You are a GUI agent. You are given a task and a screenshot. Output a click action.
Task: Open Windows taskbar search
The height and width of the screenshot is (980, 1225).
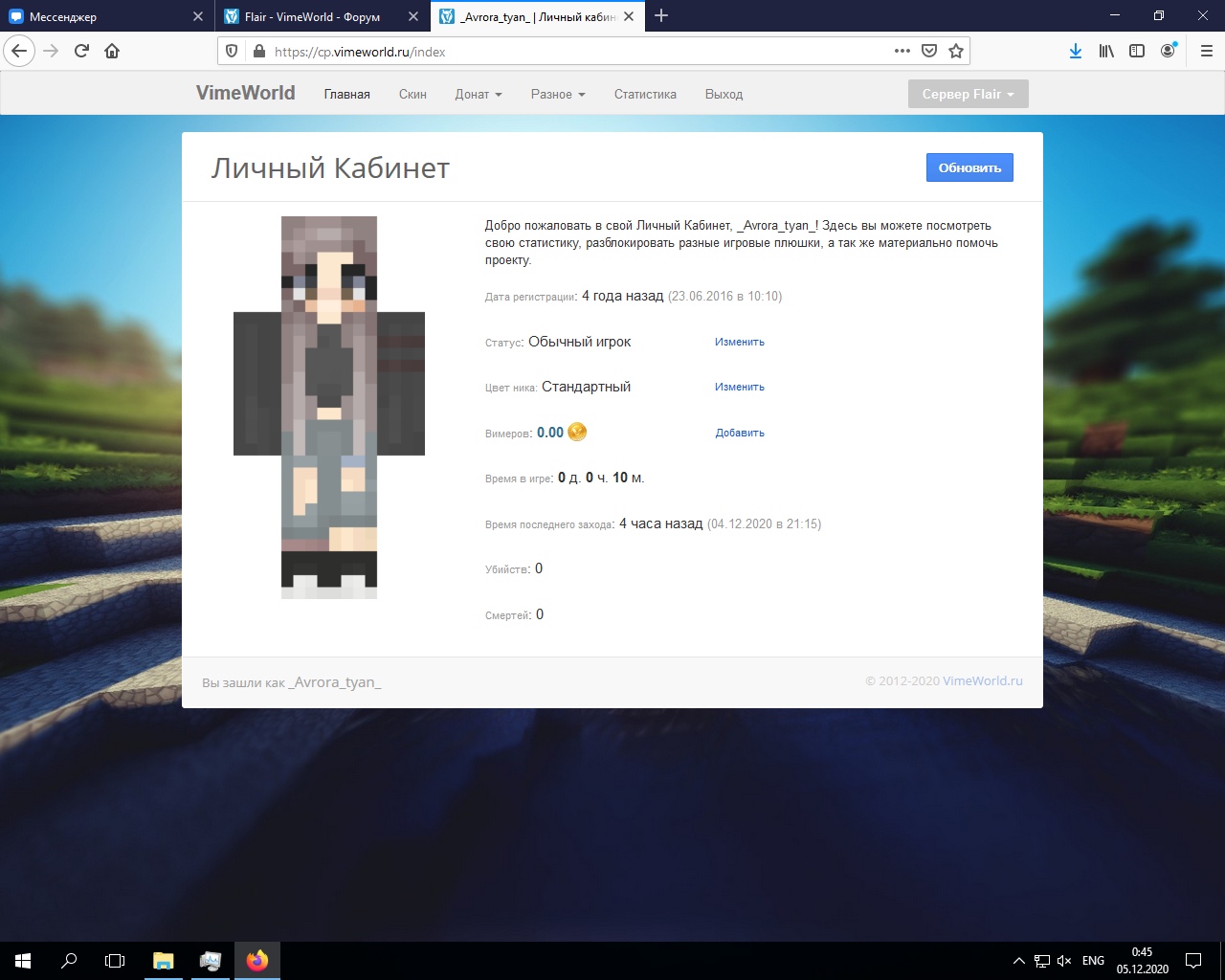click(69, 961)
